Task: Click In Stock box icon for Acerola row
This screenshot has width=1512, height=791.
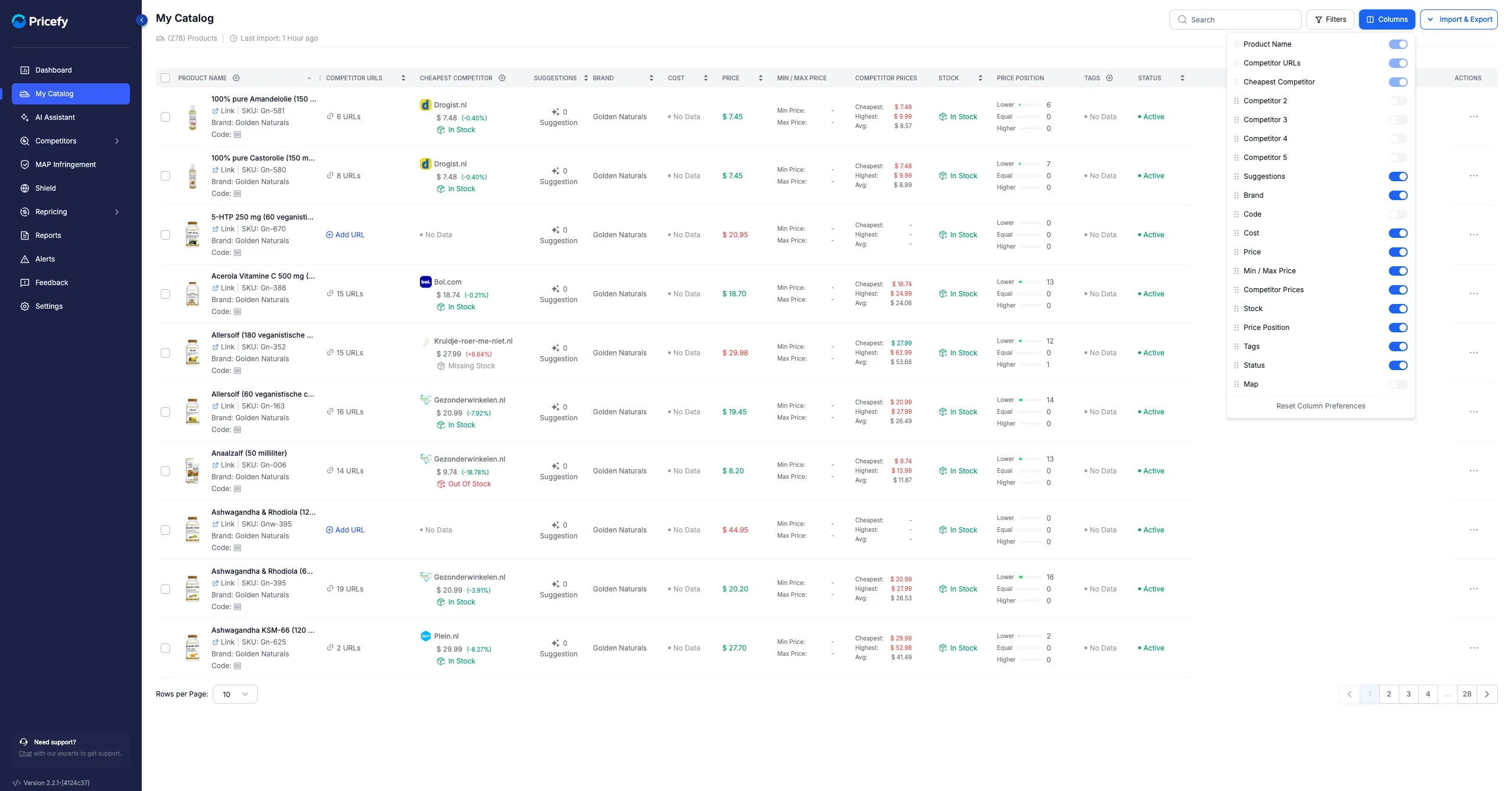Action: (441, 307)
